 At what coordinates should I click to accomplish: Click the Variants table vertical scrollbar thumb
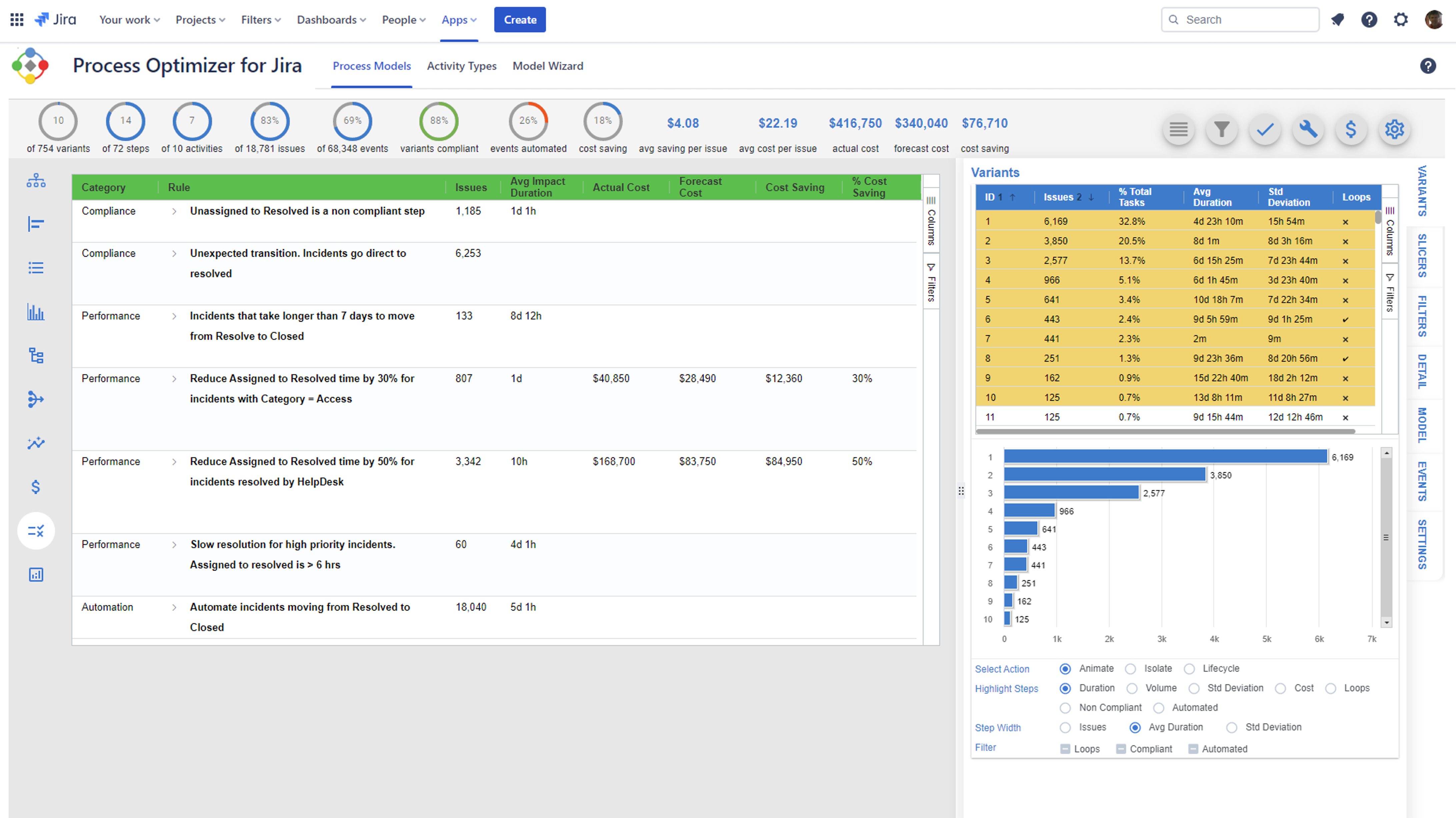point(1378,217)
